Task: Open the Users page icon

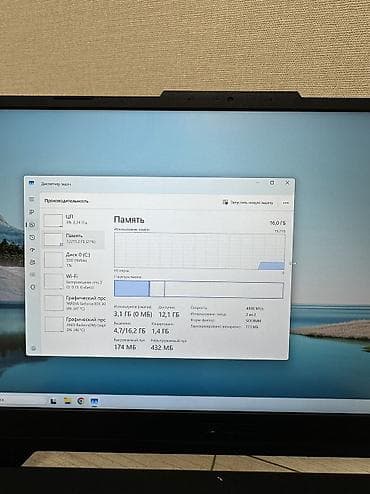Action: click(x=33, y=262)
